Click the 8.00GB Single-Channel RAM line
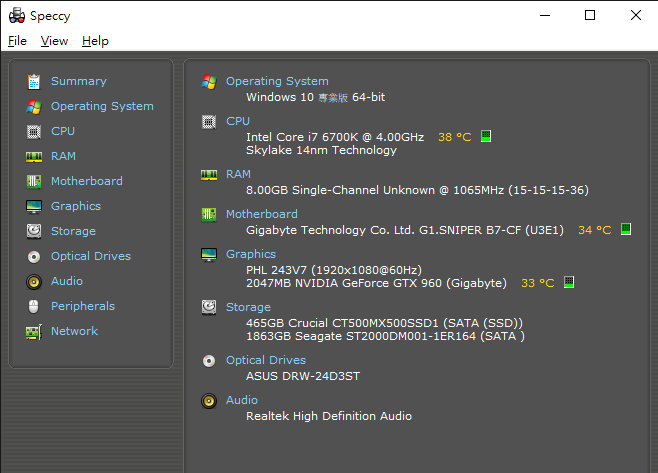Screen dimensions: 658x473 418,190
